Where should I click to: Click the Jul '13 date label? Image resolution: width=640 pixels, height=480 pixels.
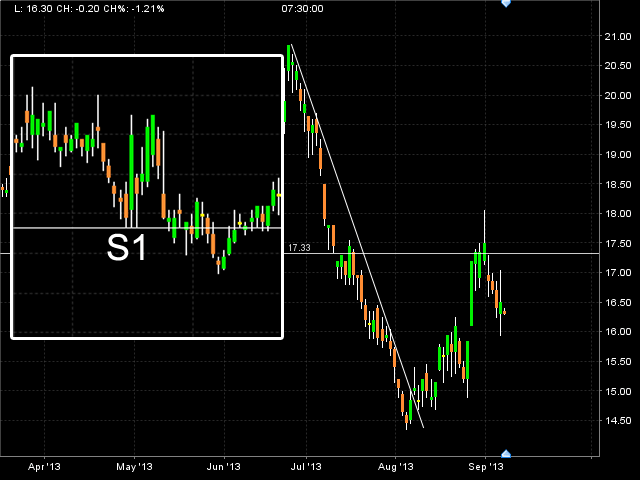[x=306, y=467]
